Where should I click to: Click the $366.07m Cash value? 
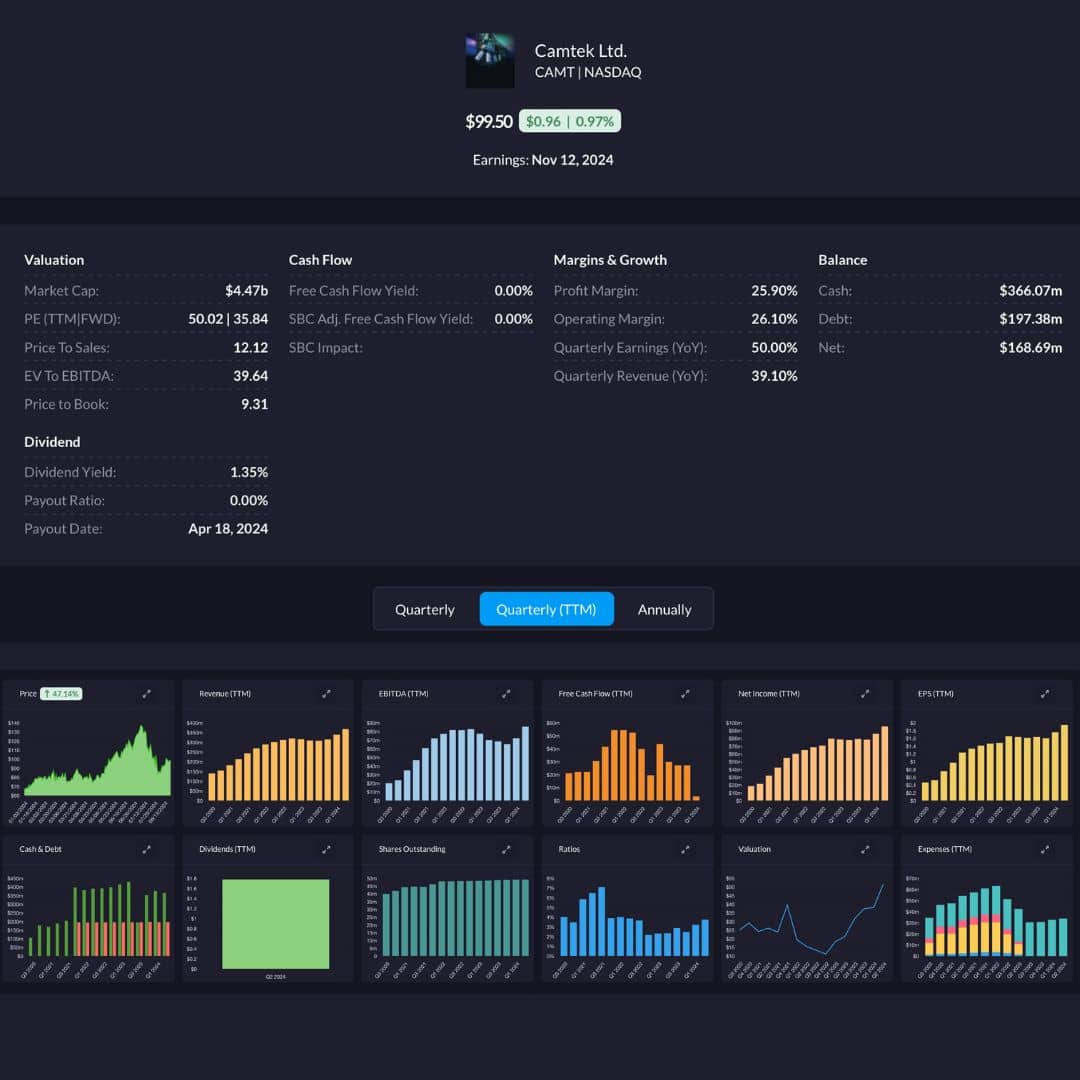tap(1031, 291)
